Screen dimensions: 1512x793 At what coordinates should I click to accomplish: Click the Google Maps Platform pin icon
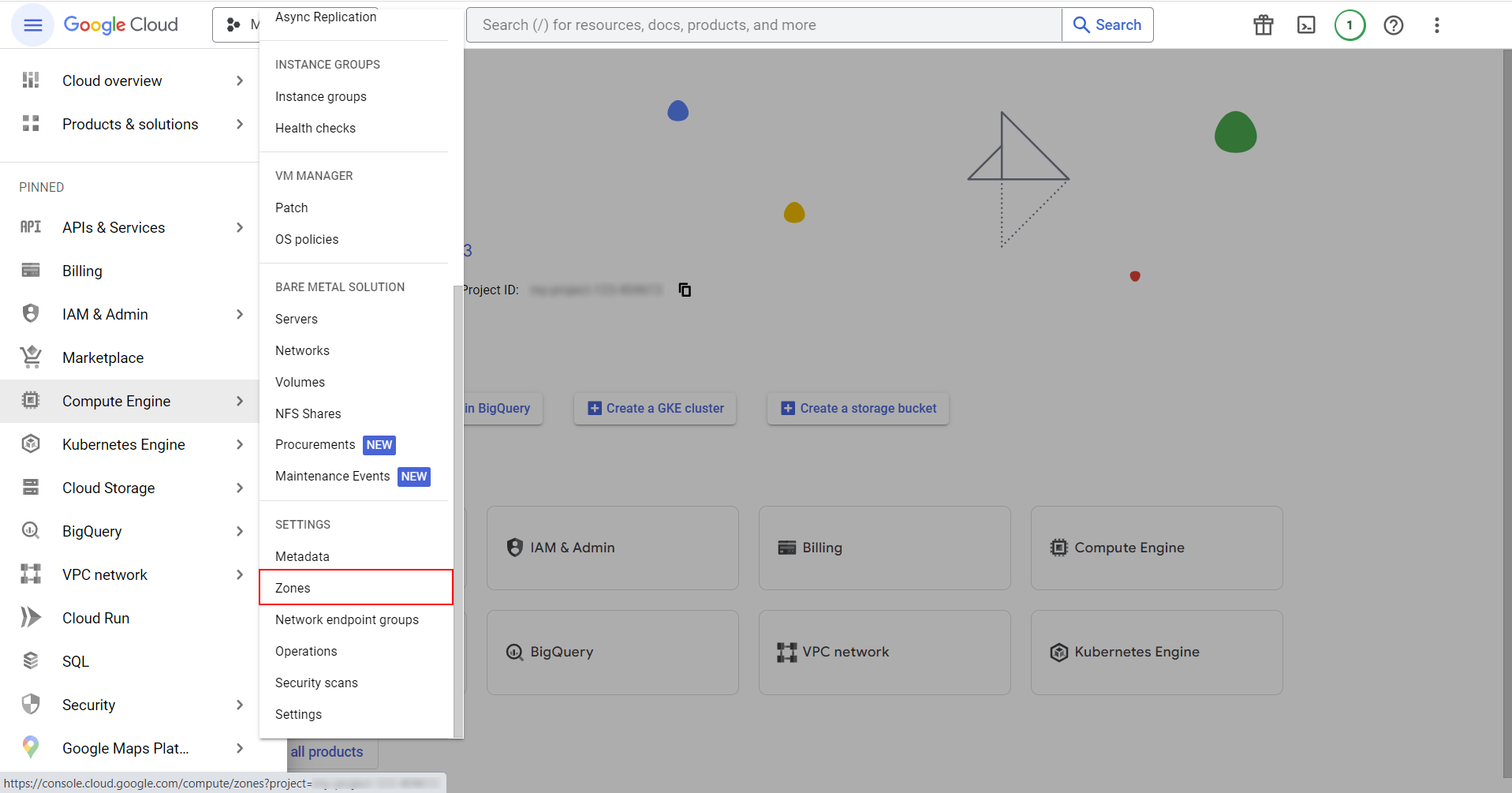coord(31,747)
